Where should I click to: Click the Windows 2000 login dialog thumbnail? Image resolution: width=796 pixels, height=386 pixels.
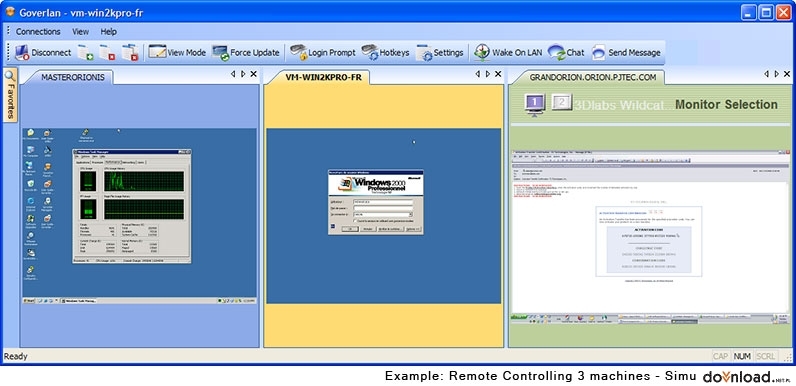point(376,202)
